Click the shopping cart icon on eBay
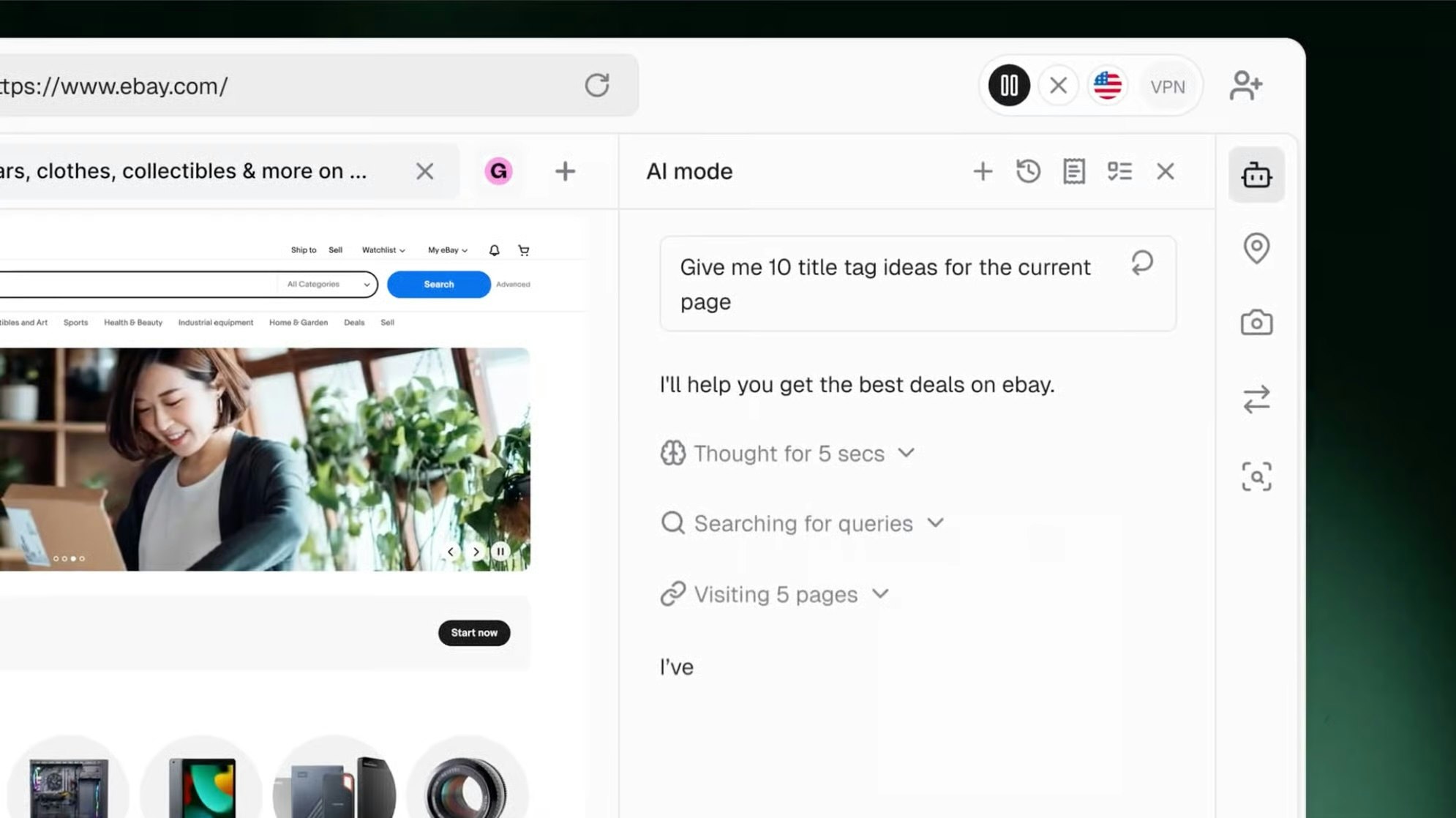The height and width of the screenshot is (818, 1456). [524, 249]
